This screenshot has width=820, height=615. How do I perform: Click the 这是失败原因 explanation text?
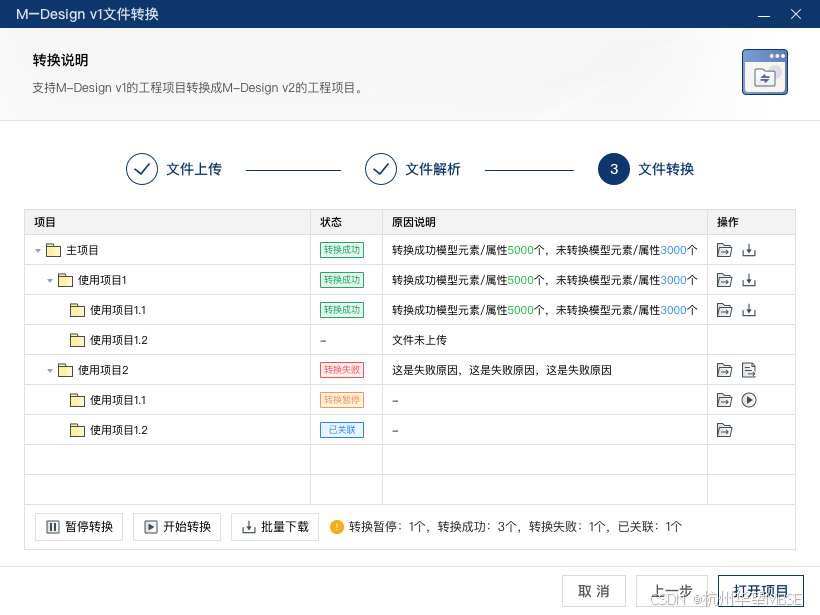pyautogui.click(x=502, y=370)
